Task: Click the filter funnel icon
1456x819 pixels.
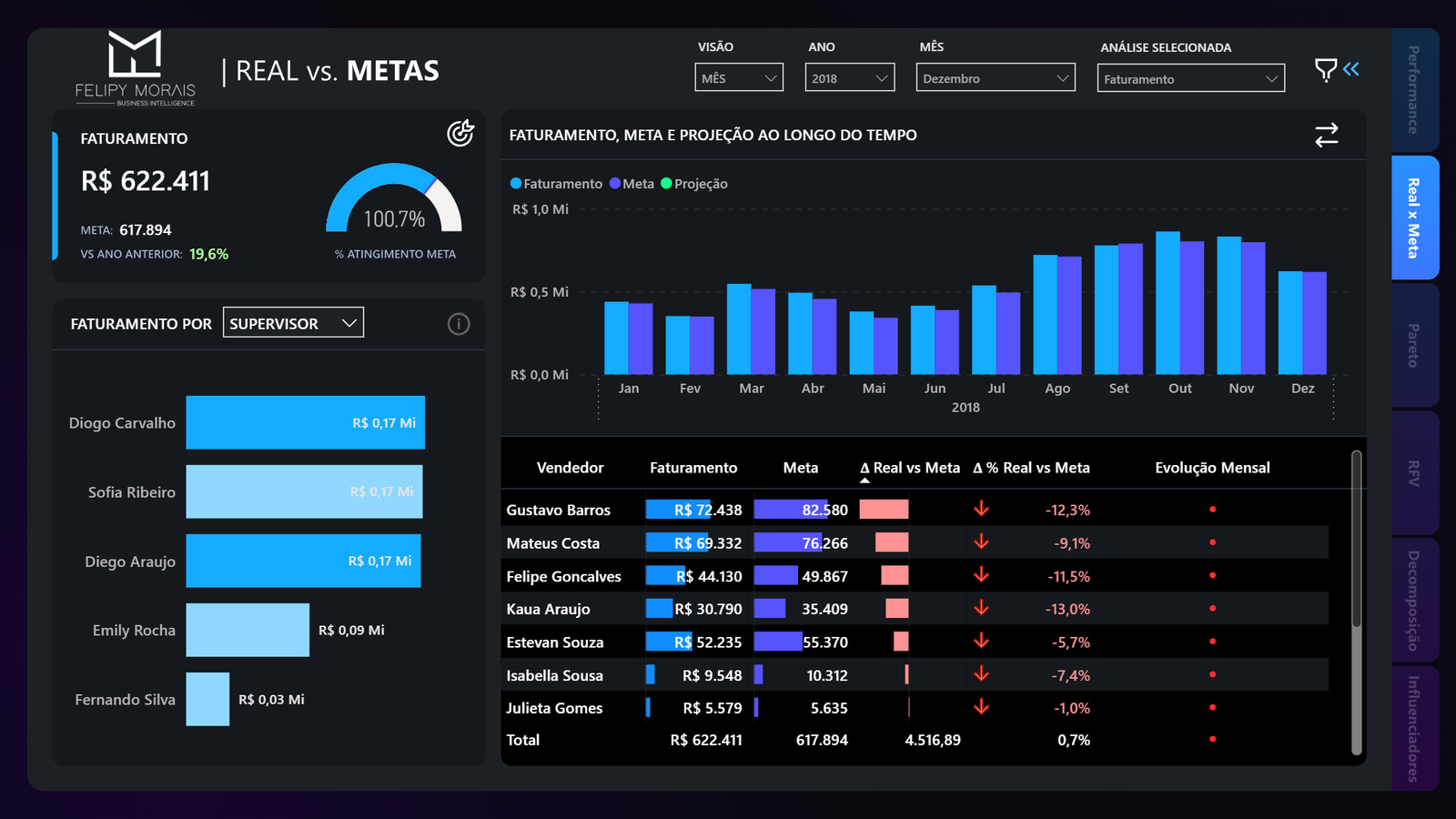Action: tap(1325, 70)
